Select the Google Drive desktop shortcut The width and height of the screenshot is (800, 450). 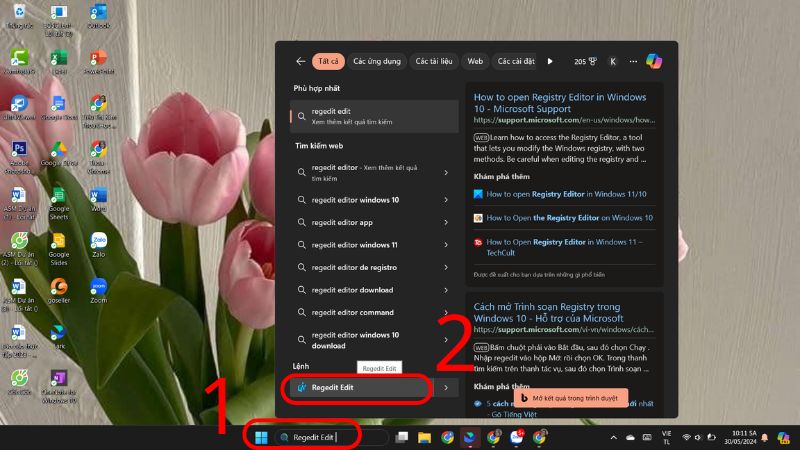59,154
